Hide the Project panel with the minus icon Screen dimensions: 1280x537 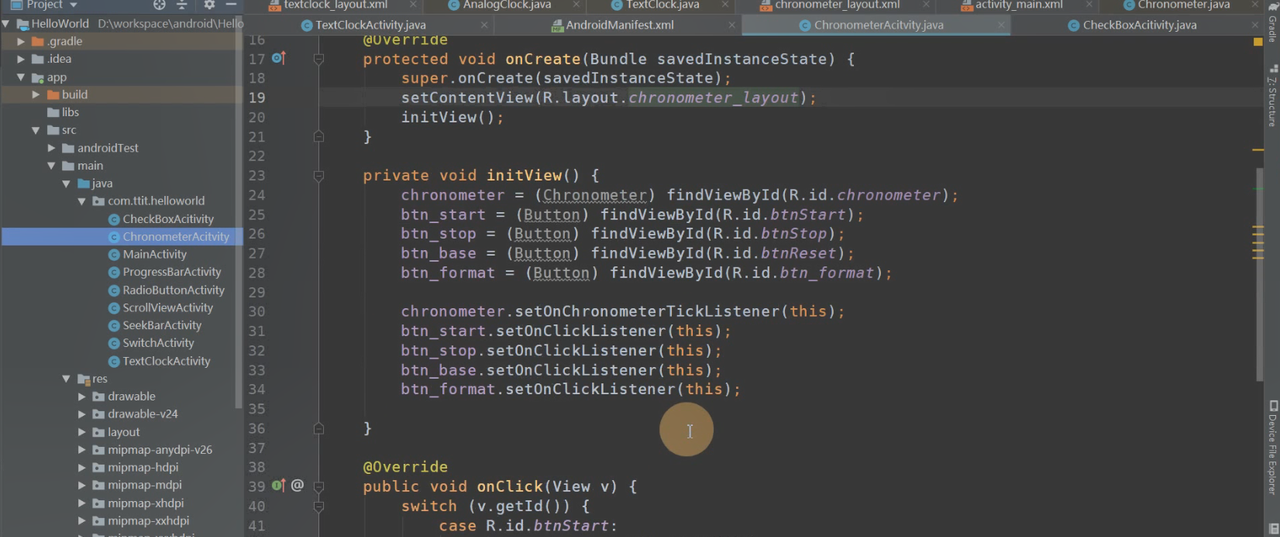[x=231, y=5]
